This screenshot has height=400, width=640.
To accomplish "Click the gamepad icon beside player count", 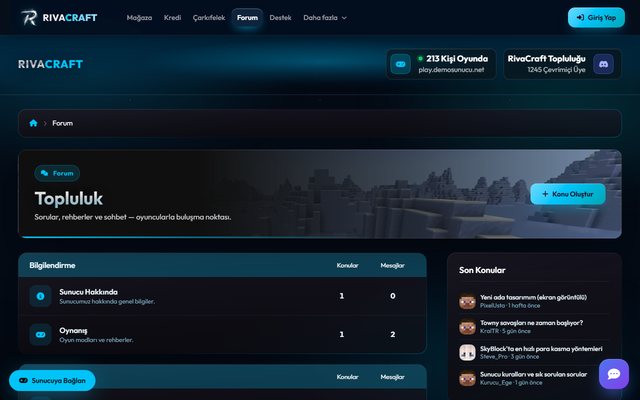I will (400, 64).
